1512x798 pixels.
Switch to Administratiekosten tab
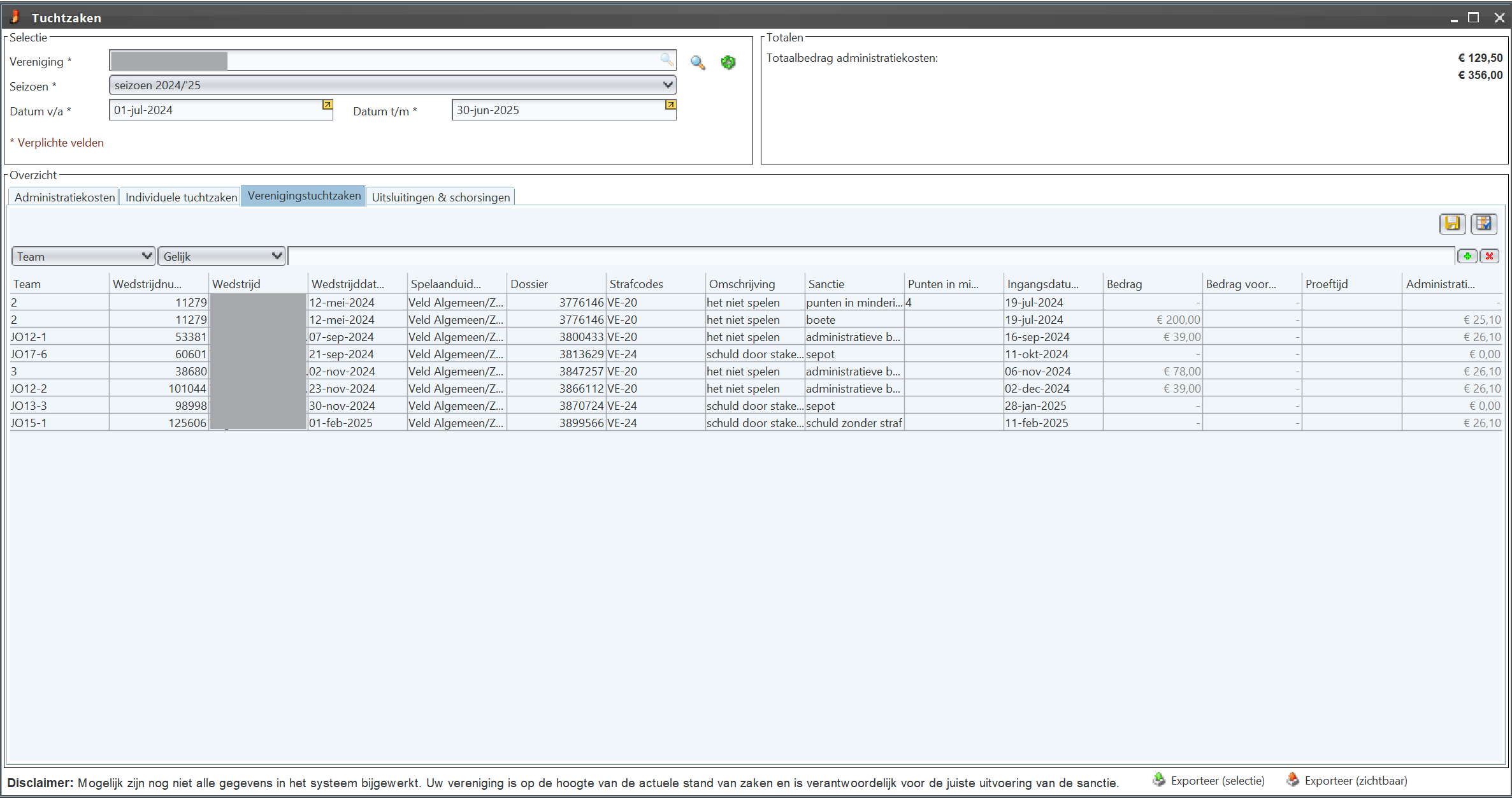point(64,197)
